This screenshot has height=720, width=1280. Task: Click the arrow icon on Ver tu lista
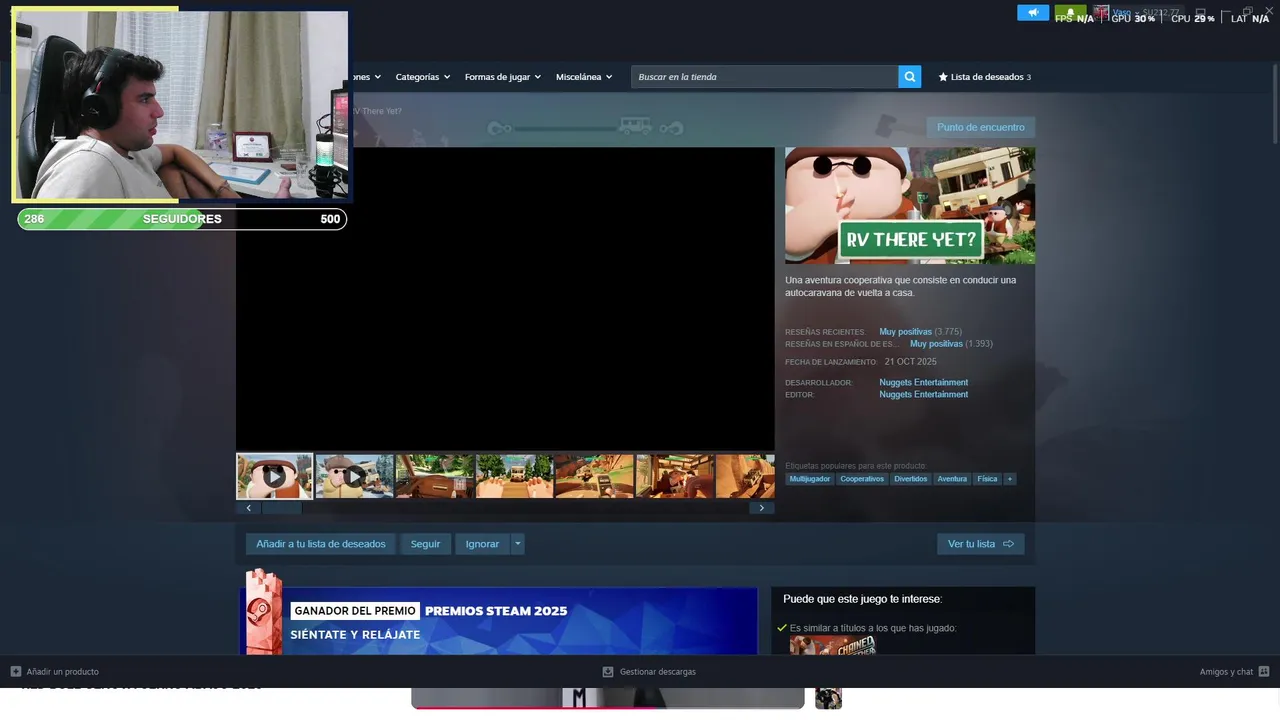[x=1008, y=544]
